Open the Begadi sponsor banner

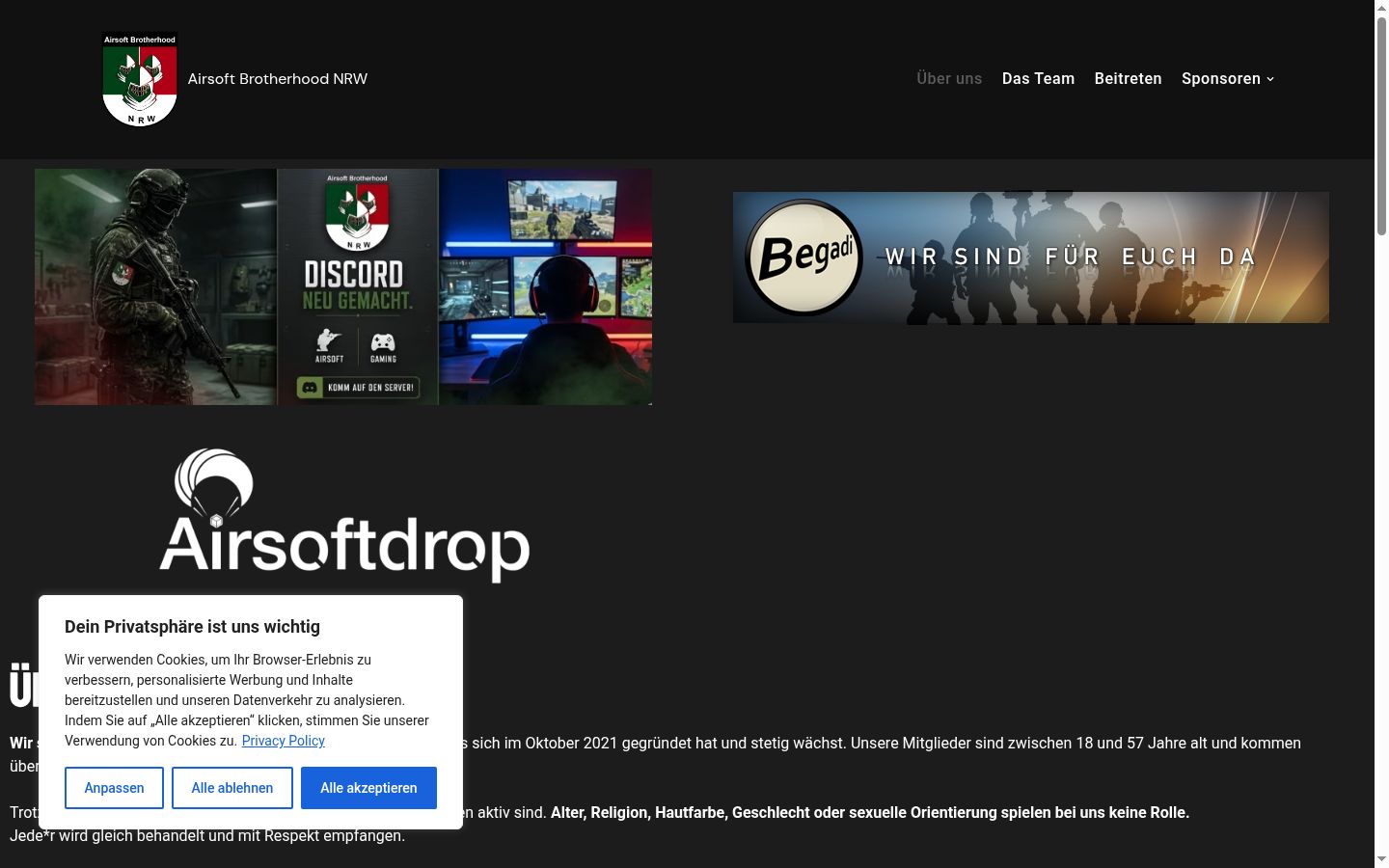coord(1031,258)
